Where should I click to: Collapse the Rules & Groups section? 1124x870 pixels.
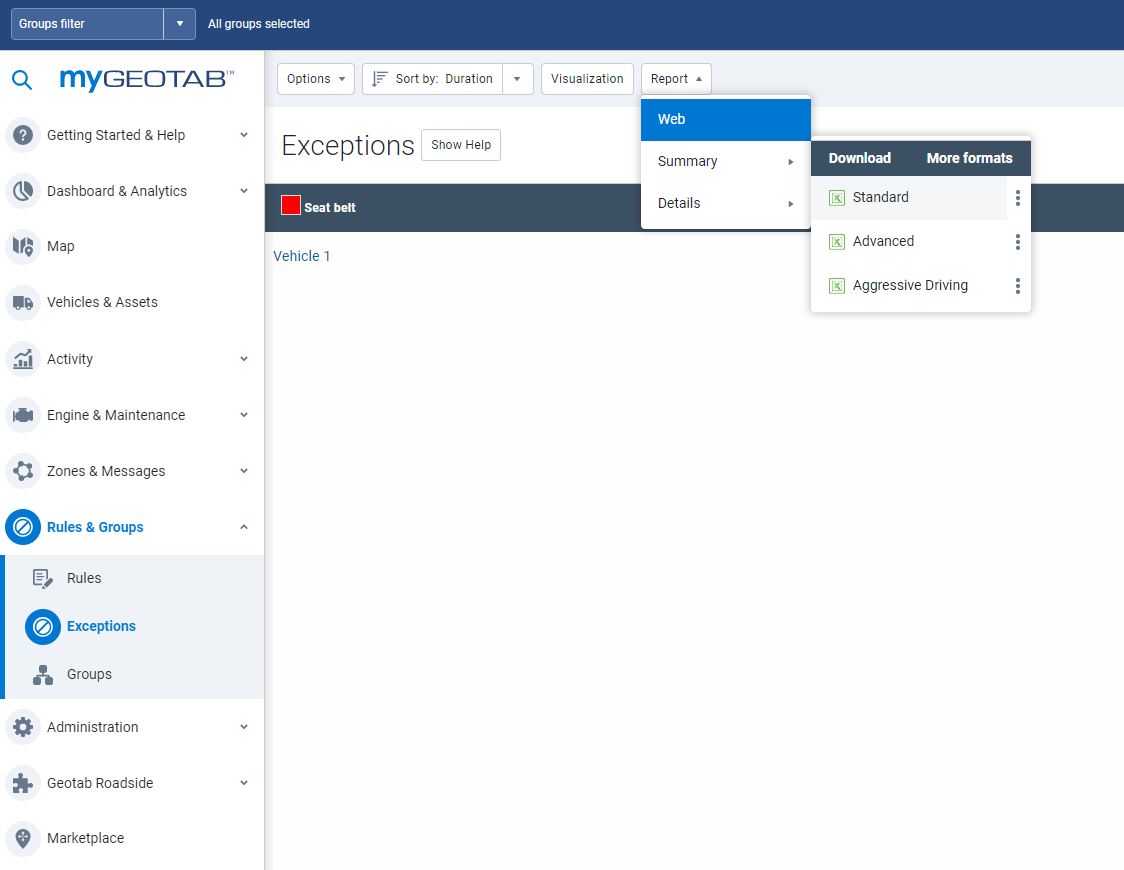(244, 527)
